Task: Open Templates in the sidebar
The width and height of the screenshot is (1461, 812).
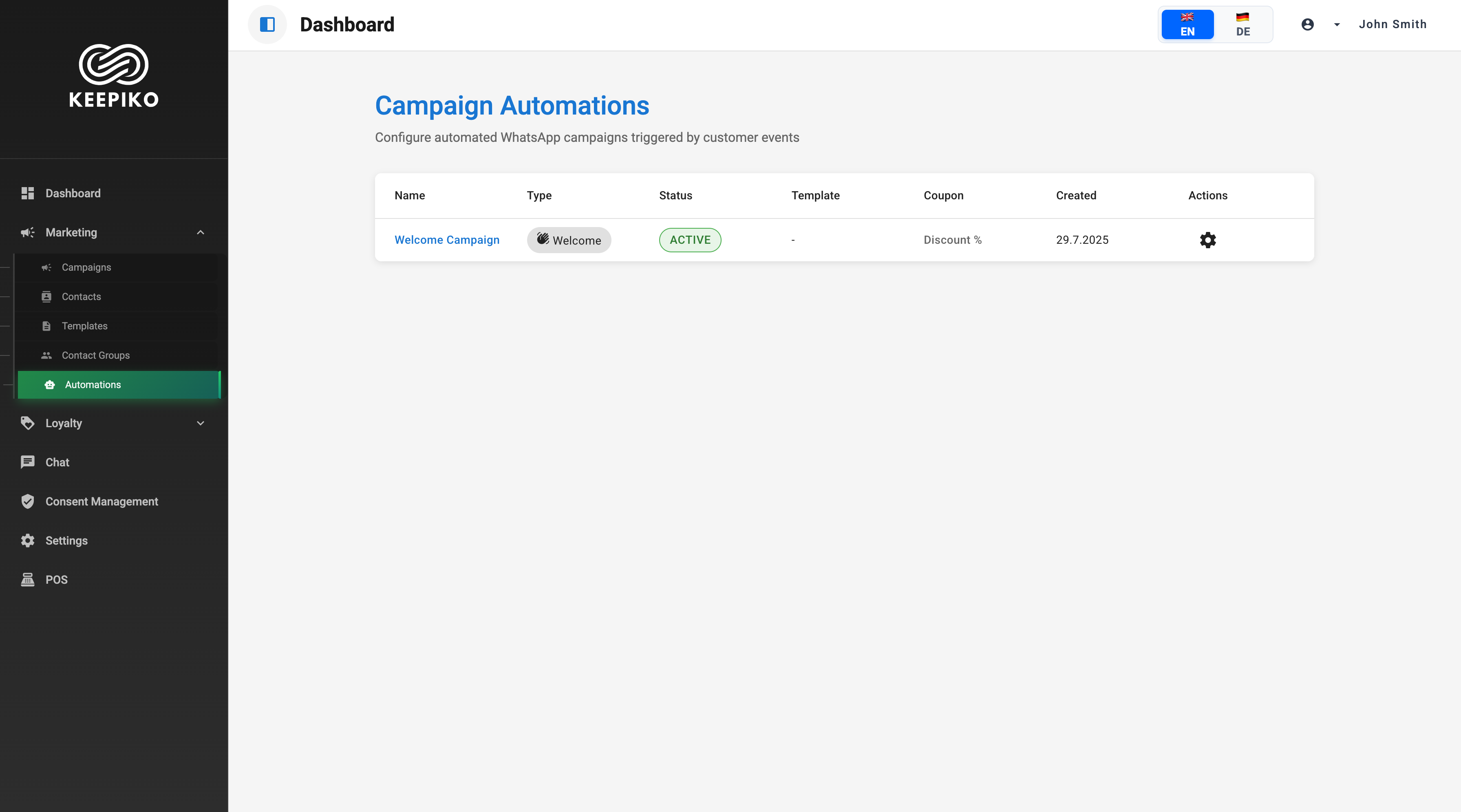Action: 84,326
